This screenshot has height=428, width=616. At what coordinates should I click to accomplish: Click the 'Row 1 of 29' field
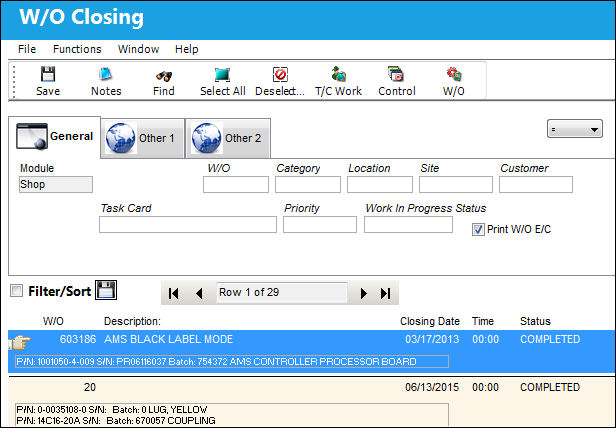click(x=281, y=292)
